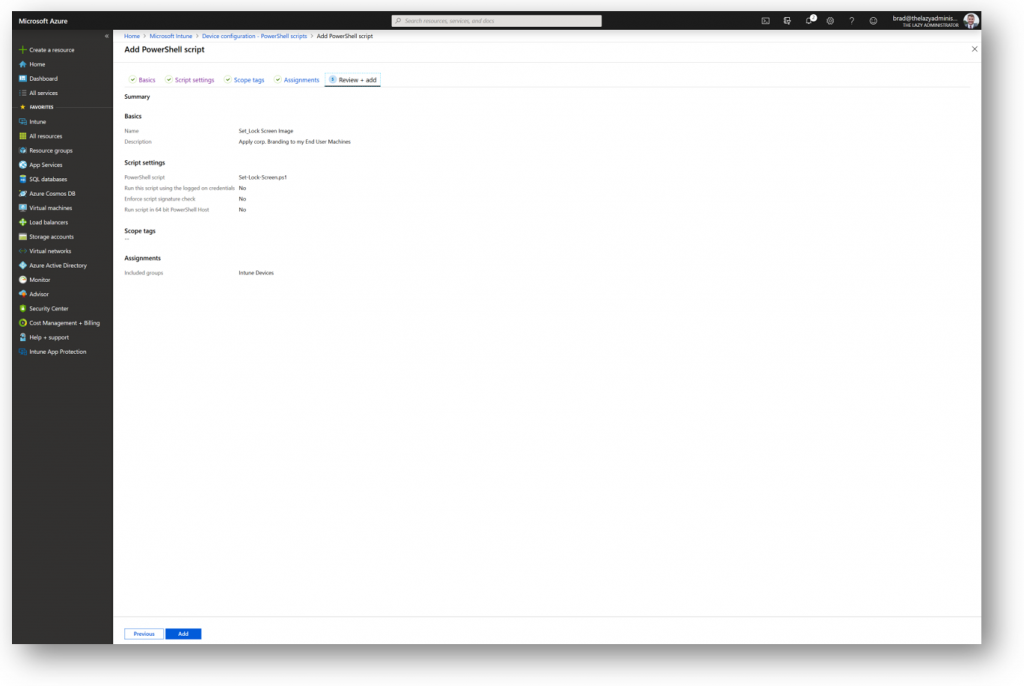Open the All services list icon

[23, 93]
